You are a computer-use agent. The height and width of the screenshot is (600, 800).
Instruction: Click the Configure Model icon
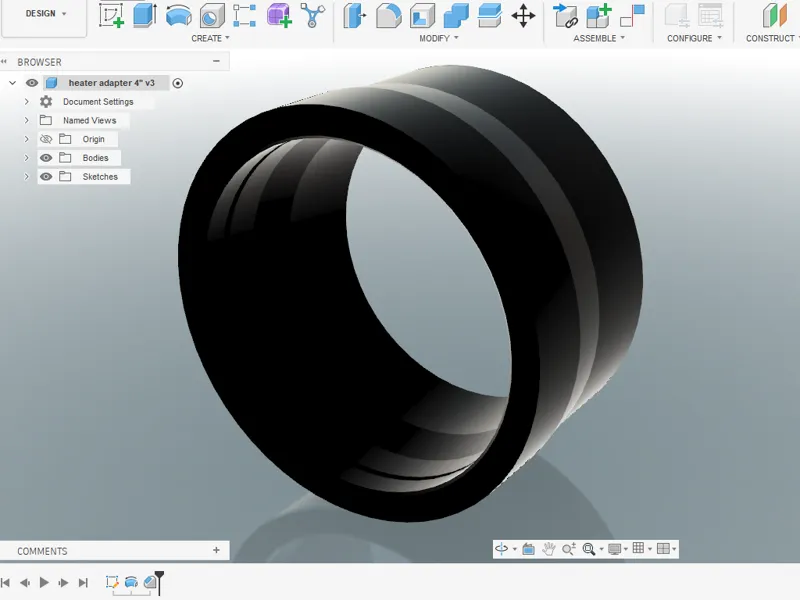click(677, 15)
